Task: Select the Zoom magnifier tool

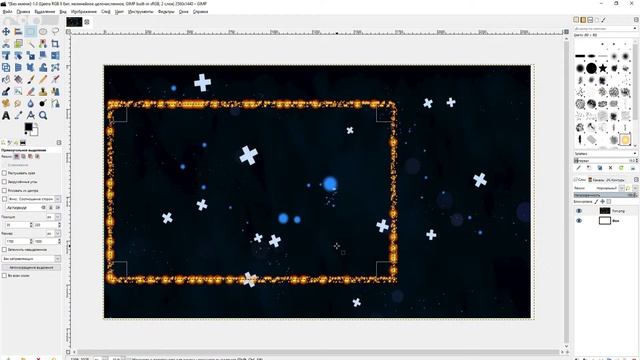Action: pos(42,116)
